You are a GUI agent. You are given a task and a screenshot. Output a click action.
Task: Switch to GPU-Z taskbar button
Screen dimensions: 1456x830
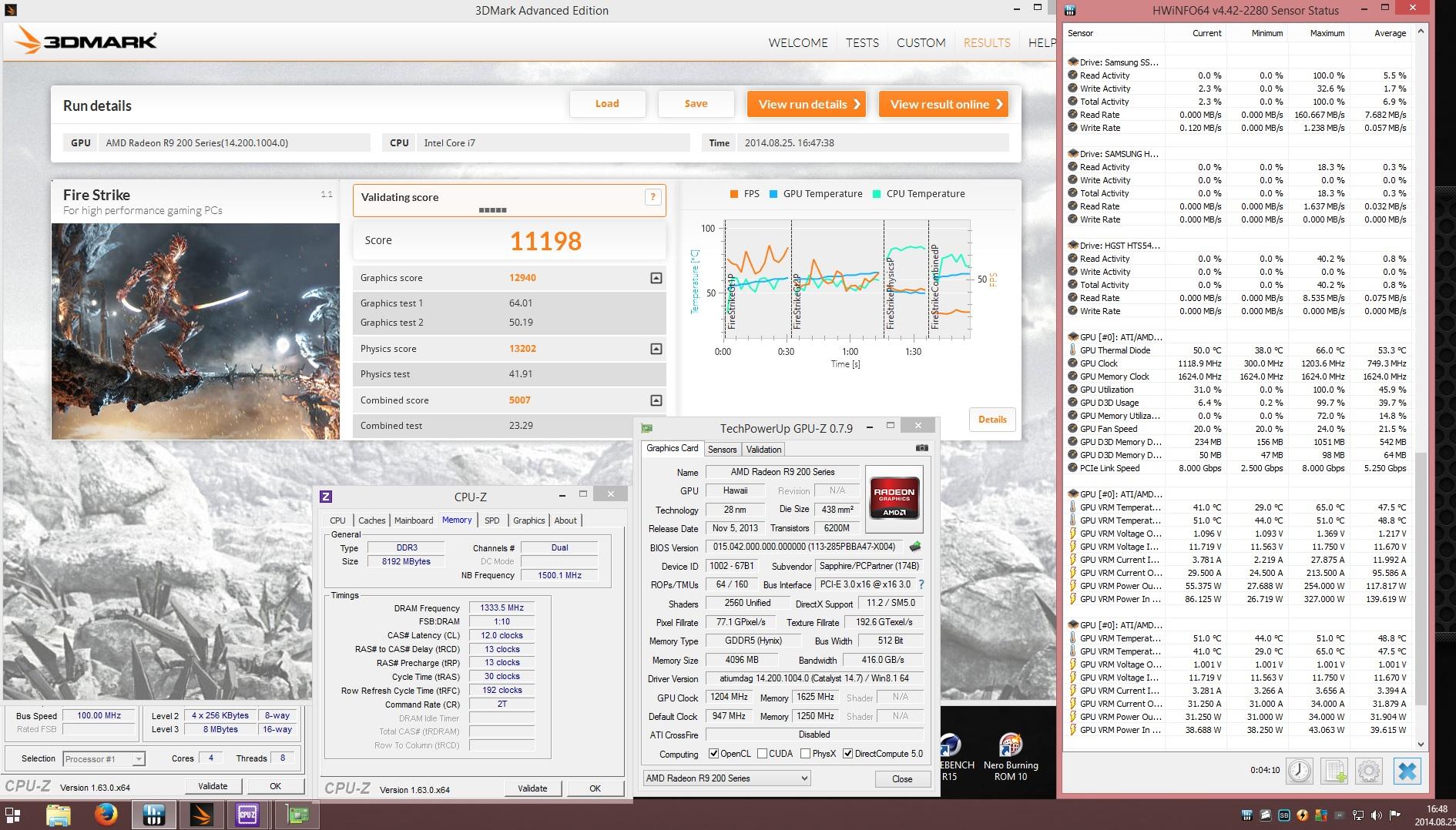click(298, 815)
